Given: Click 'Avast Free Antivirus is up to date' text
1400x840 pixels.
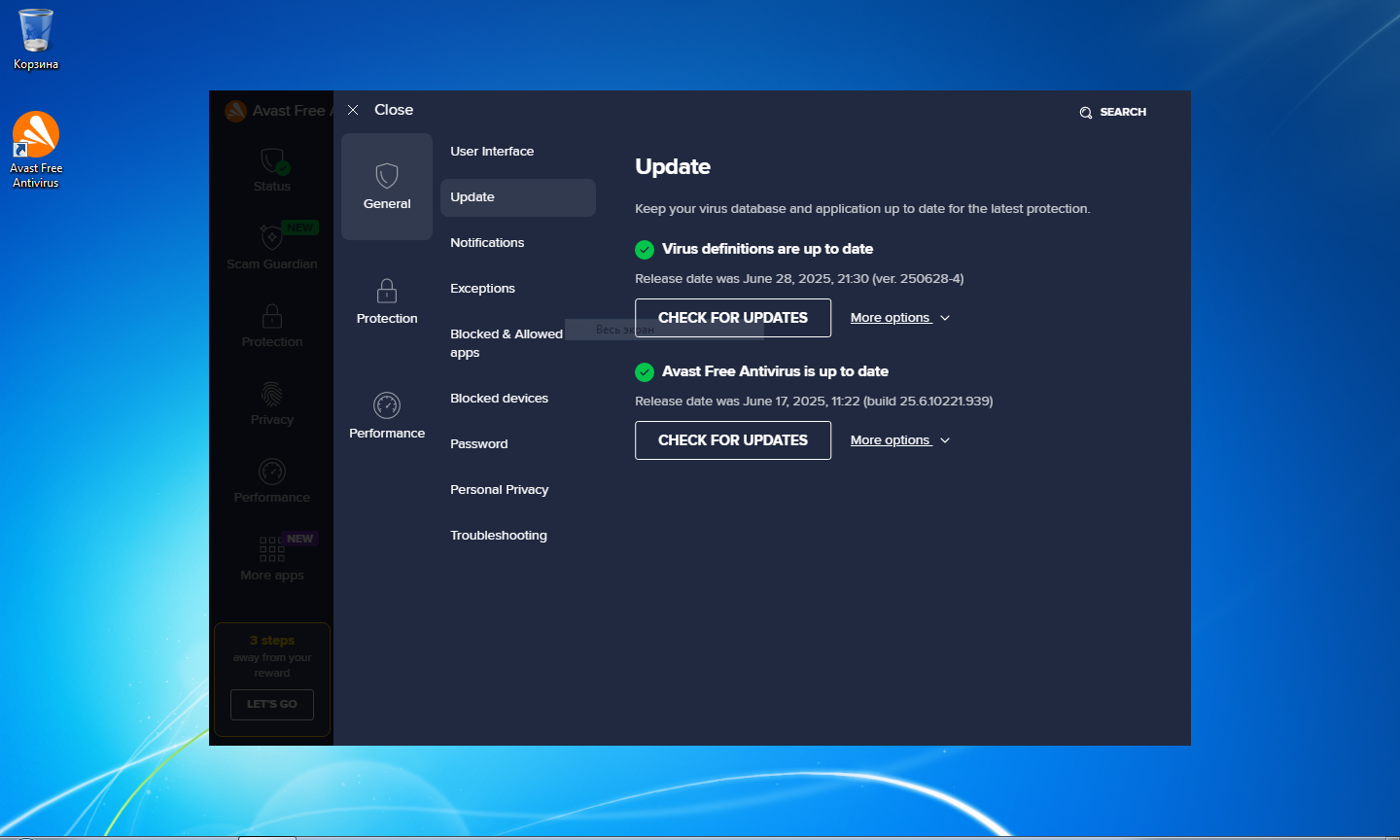Looking at the screenshot, I should coord(775,371).
